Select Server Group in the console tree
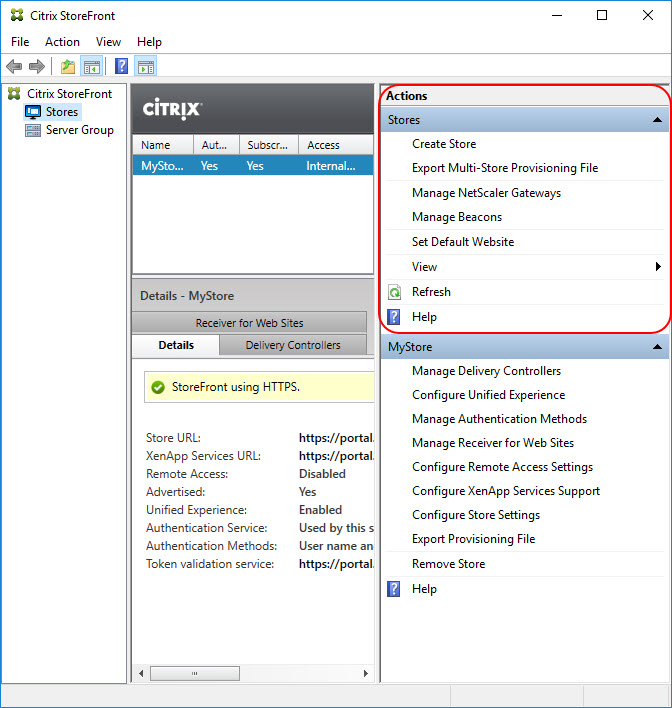 (79, 130)
